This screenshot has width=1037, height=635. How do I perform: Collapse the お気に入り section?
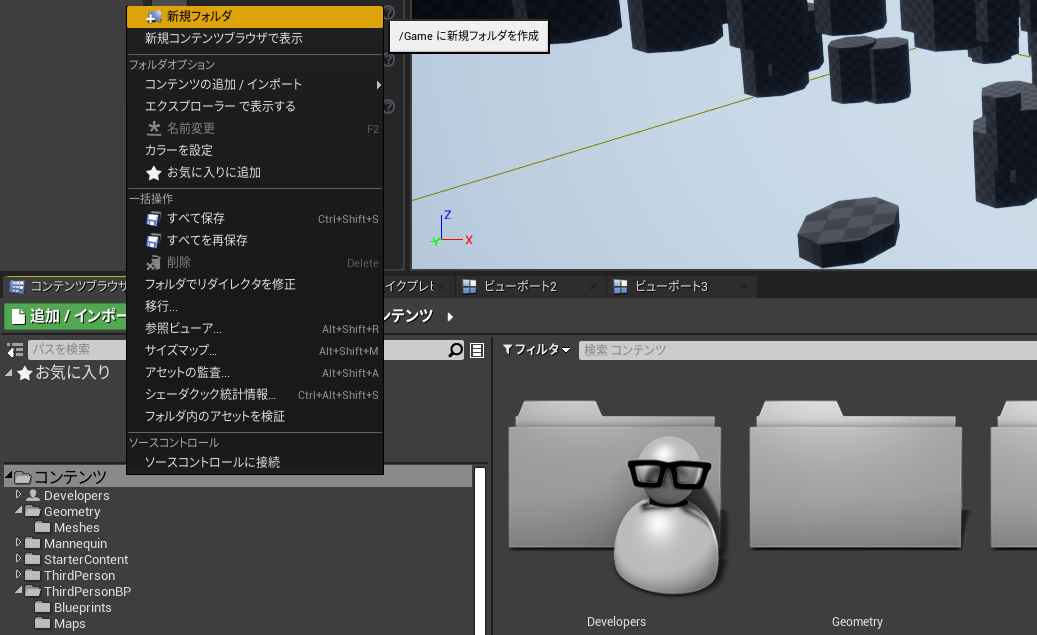[9, 373]
